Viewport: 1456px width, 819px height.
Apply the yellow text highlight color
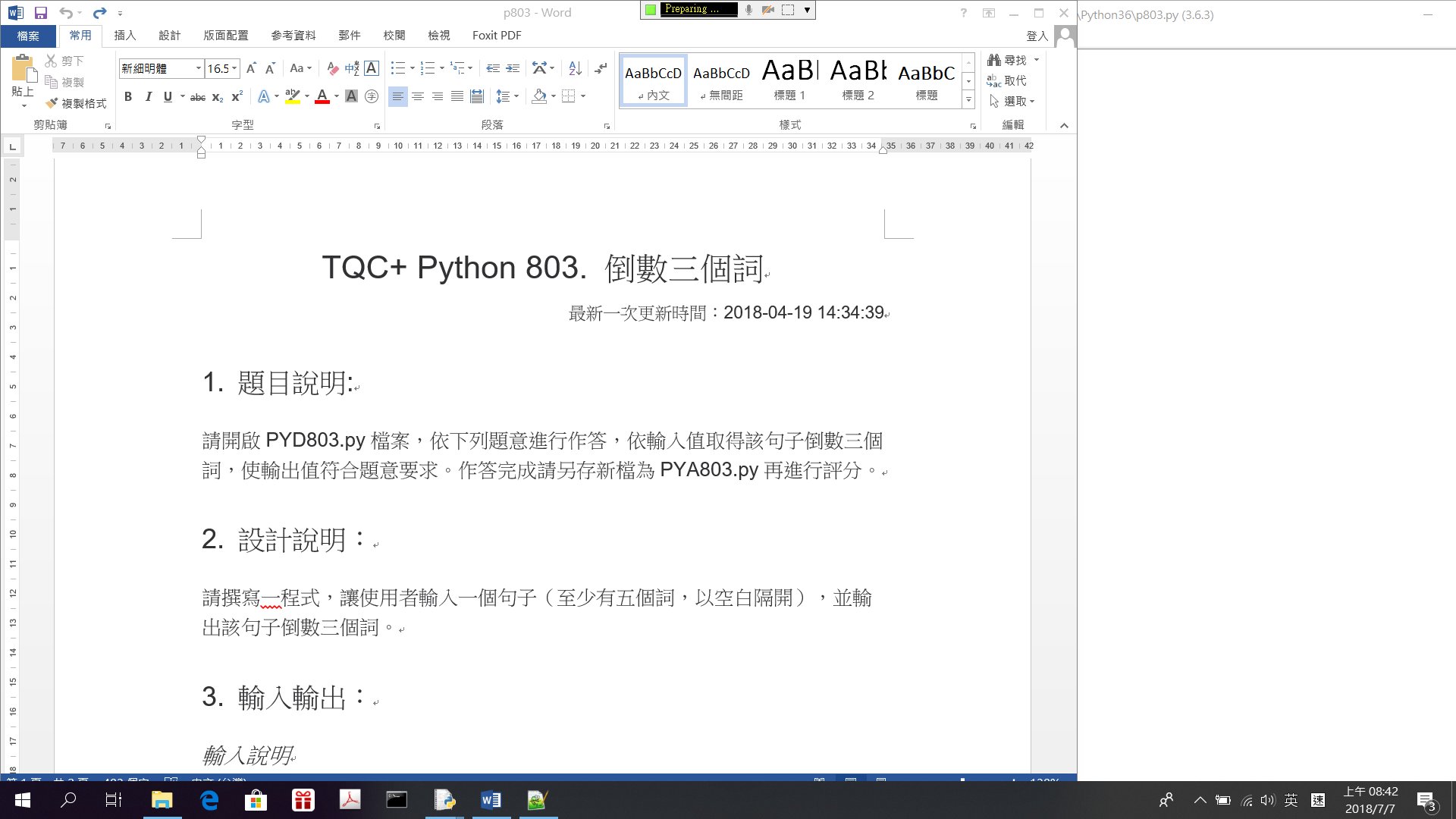coord(293,96)
